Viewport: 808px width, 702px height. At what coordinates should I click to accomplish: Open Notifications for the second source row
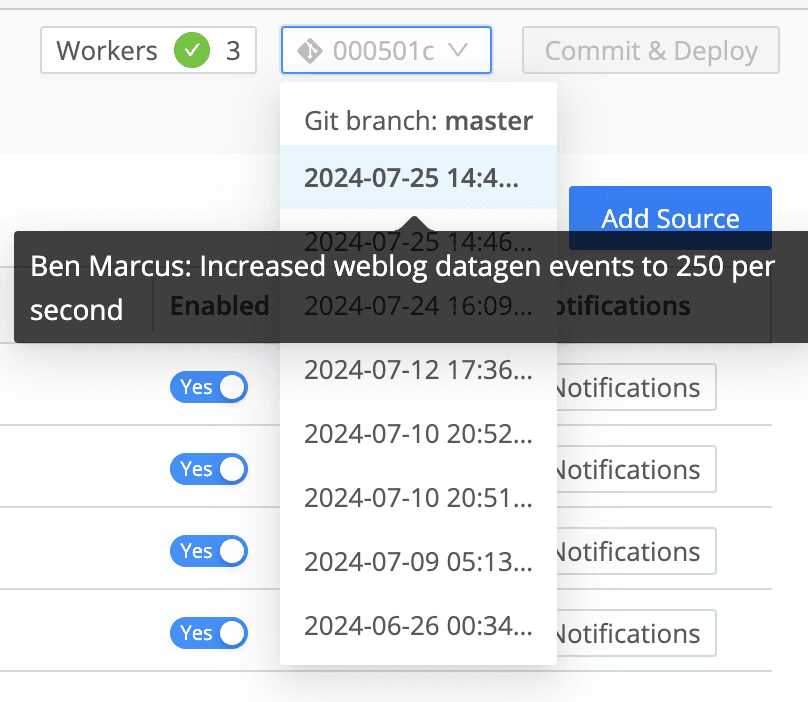click(630, 470)
